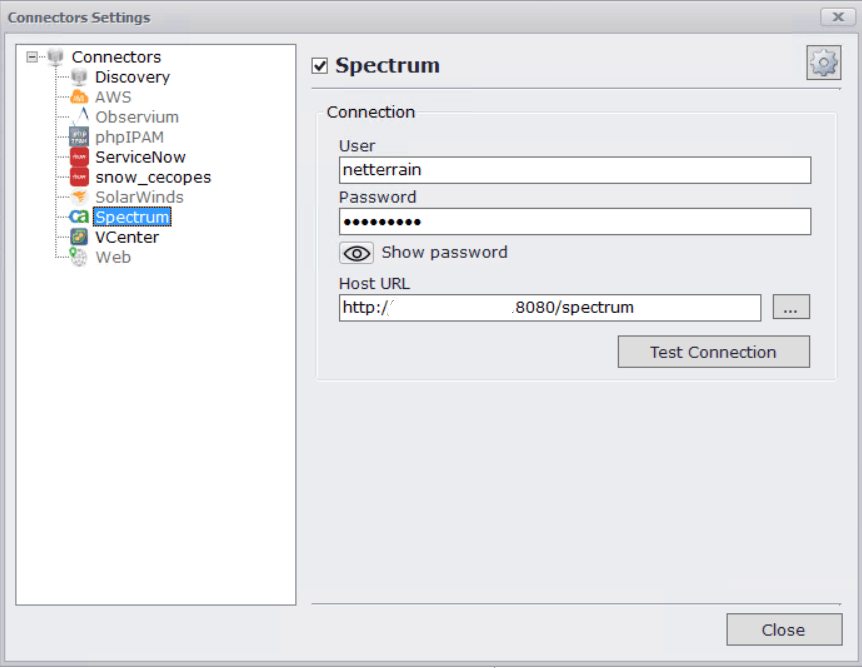
Task: Open the Host URL browse ellipsis button
Action: click(x=791, y=307)
